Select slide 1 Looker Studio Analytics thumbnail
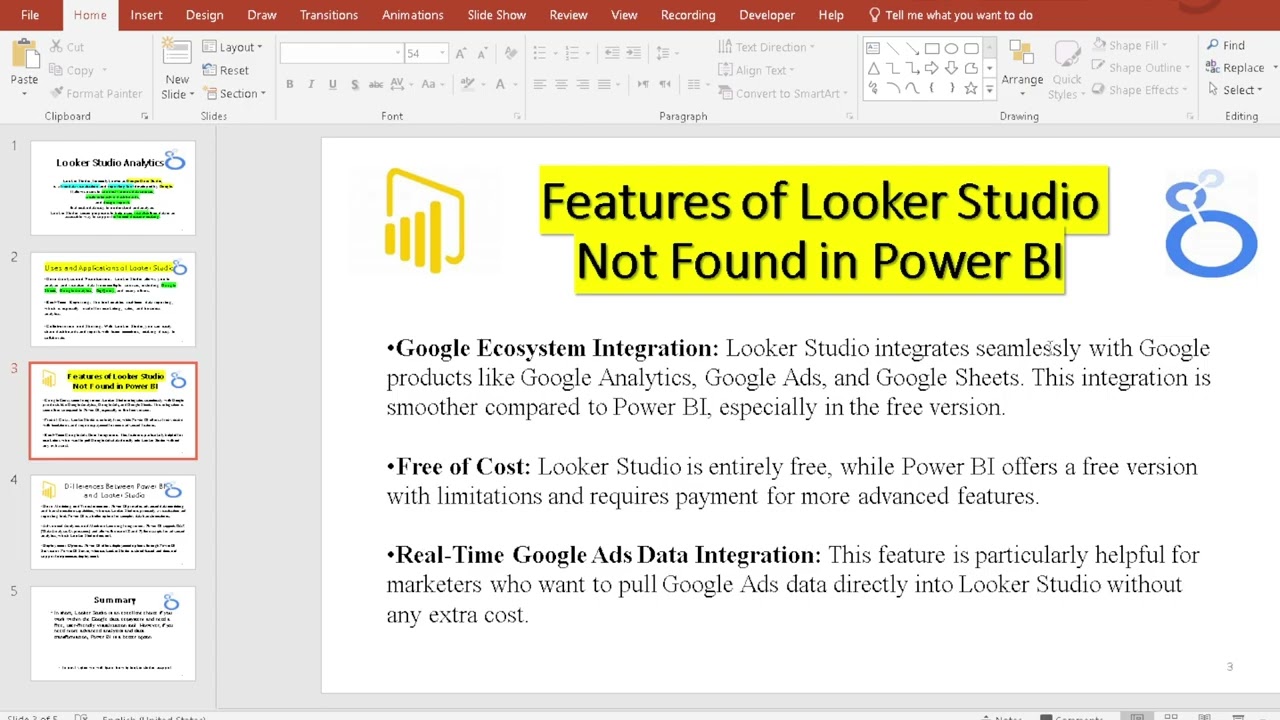The height and width of the screenshot is (720, 1280). (x=113, y=188)
